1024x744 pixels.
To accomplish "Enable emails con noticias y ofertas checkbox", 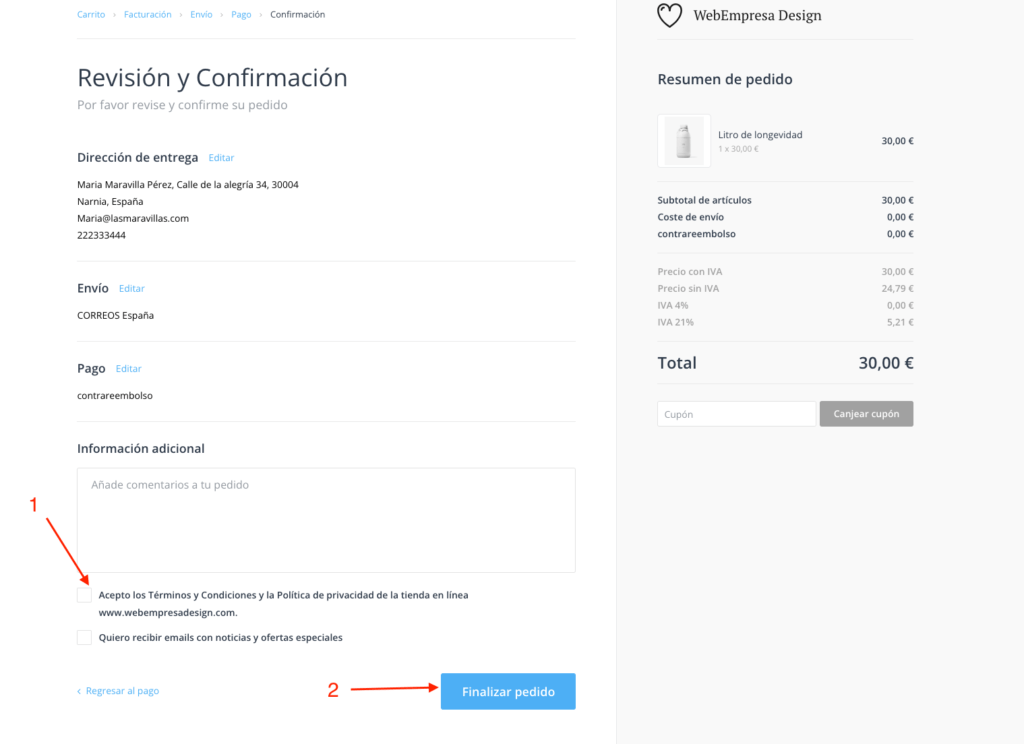I will (84, 638).
